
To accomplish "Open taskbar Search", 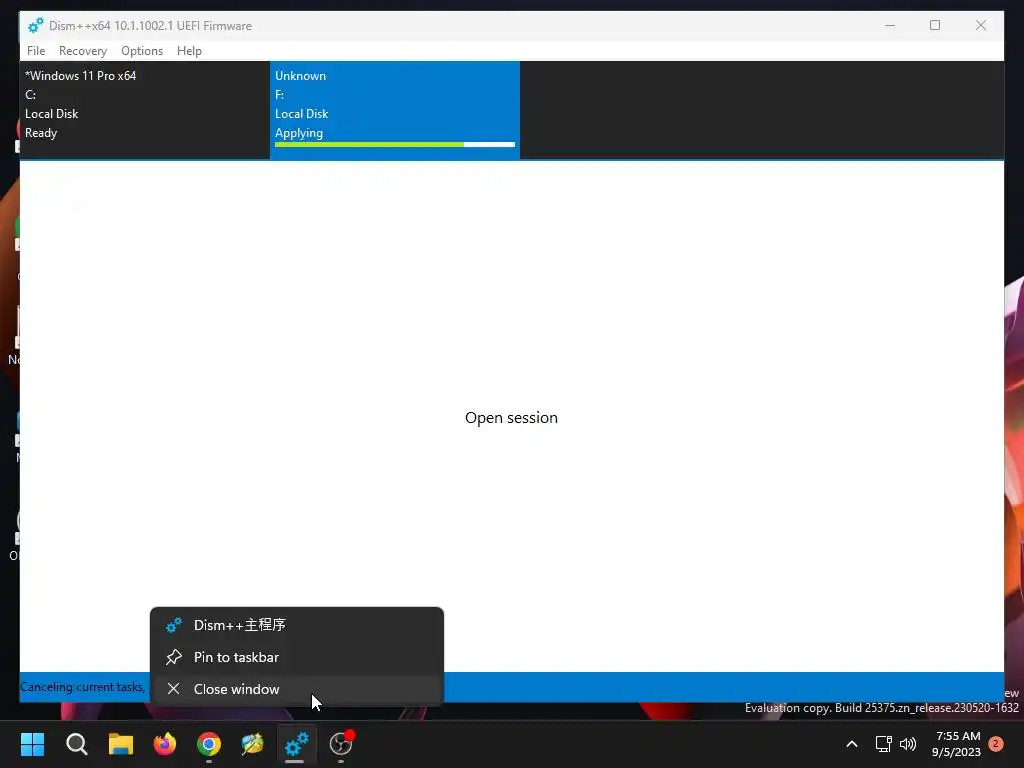I will 76,744.
